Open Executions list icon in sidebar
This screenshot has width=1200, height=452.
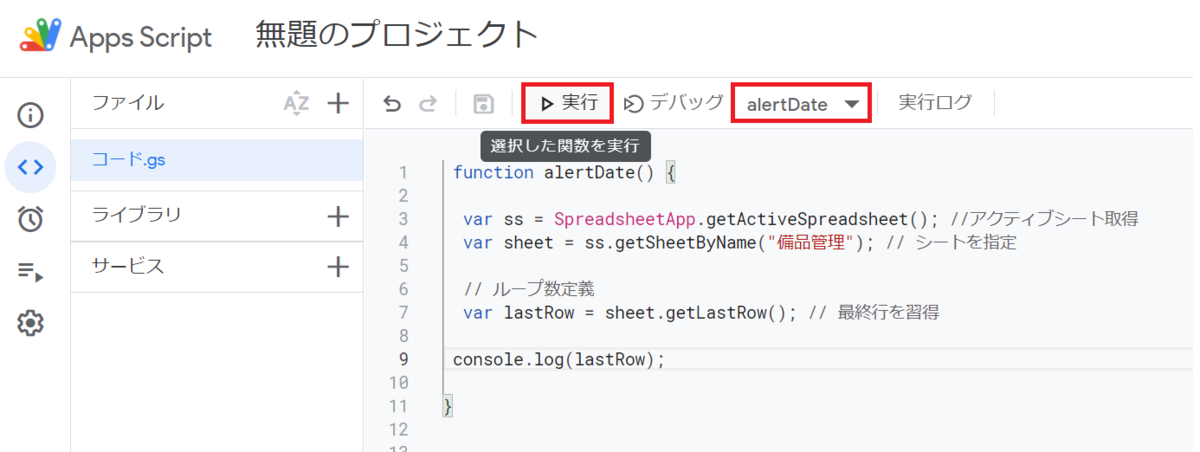[x=30, y=271]
